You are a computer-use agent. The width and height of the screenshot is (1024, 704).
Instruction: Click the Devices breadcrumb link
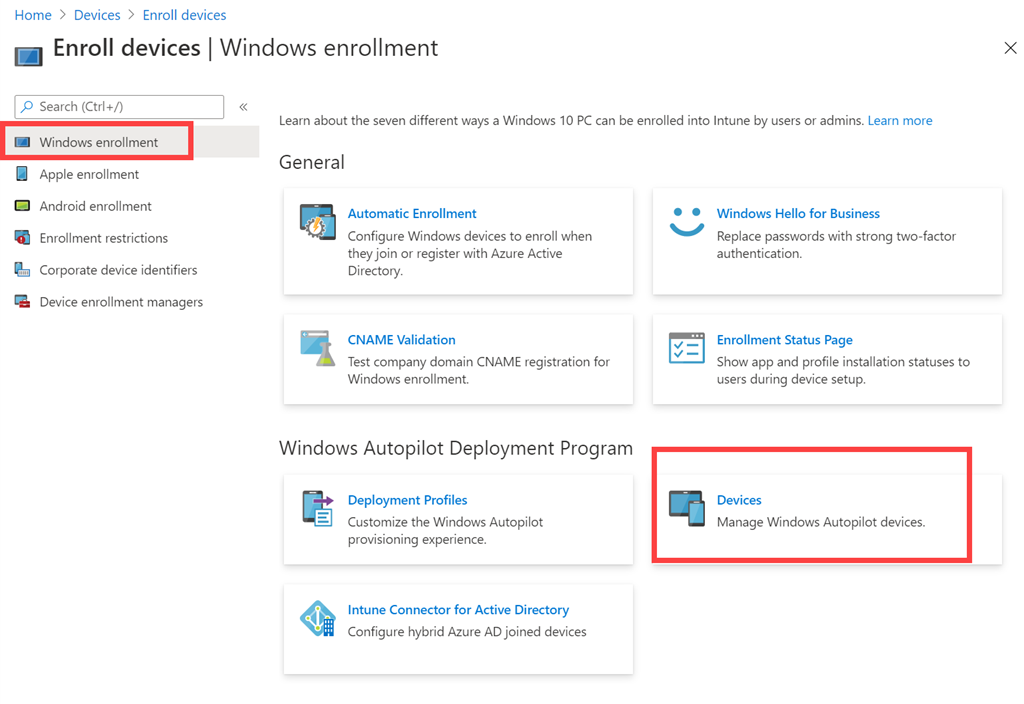[97, 15]
